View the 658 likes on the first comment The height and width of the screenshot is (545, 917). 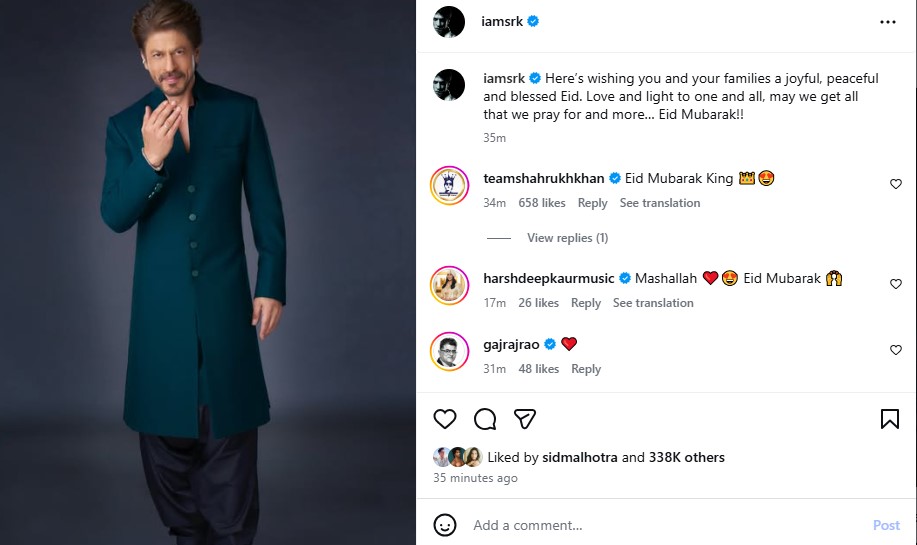[542, 203]
